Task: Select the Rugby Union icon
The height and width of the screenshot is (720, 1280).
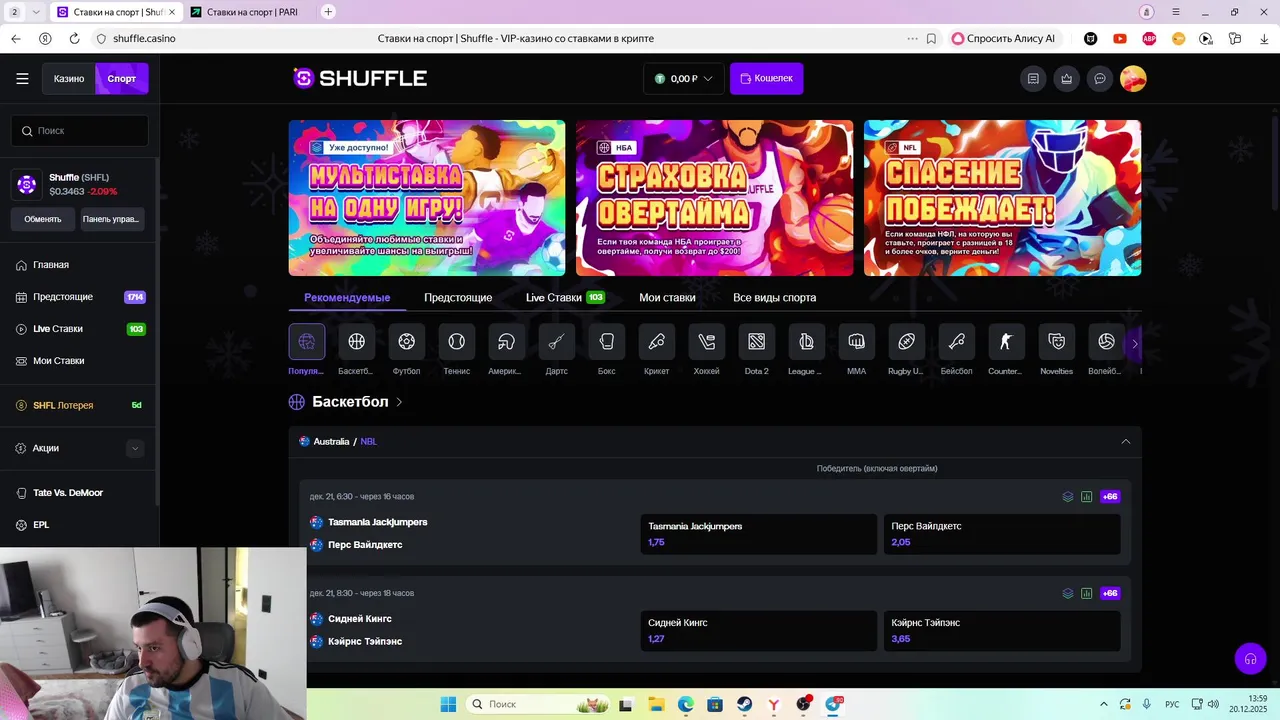Action: (x=906, y=342)
